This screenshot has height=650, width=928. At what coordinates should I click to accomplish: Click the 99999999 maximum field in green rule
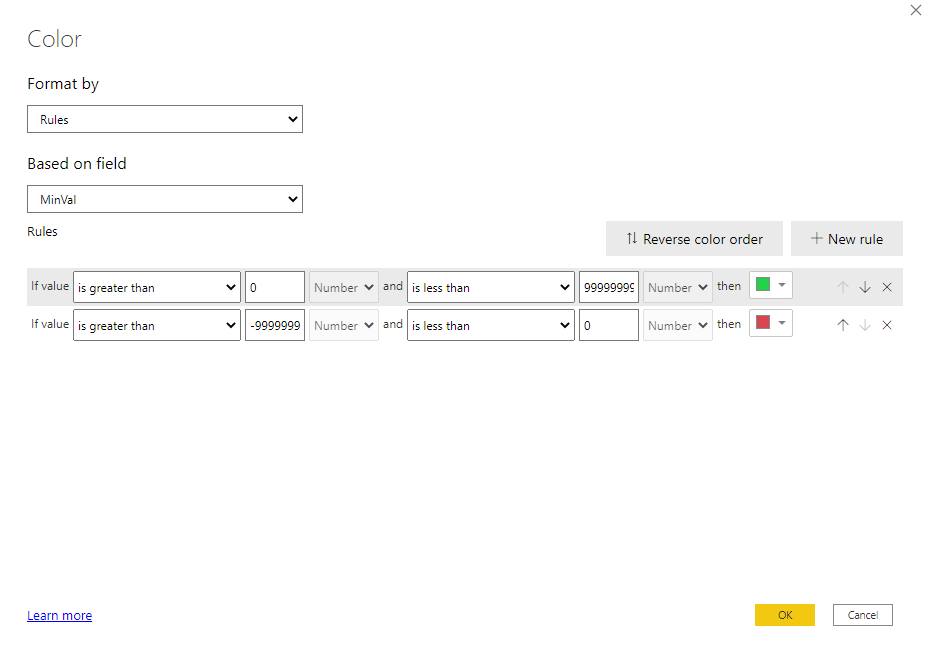click(x=608, y=287)
